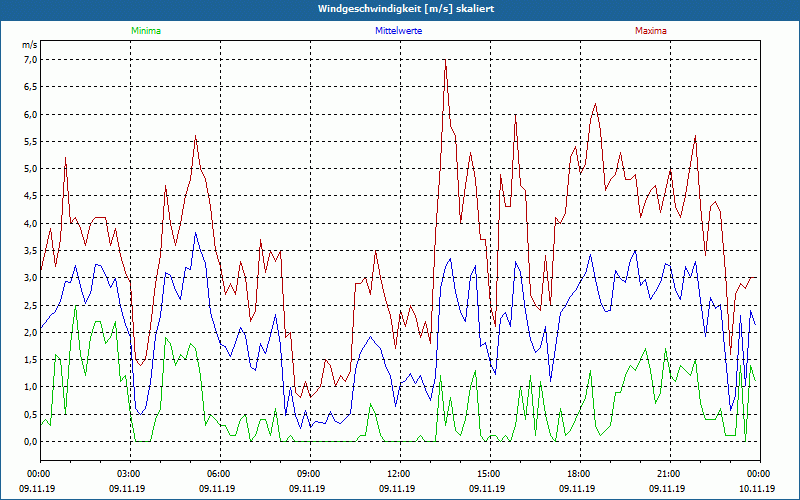Click the 21:00 time axis label

coord(667,474)
